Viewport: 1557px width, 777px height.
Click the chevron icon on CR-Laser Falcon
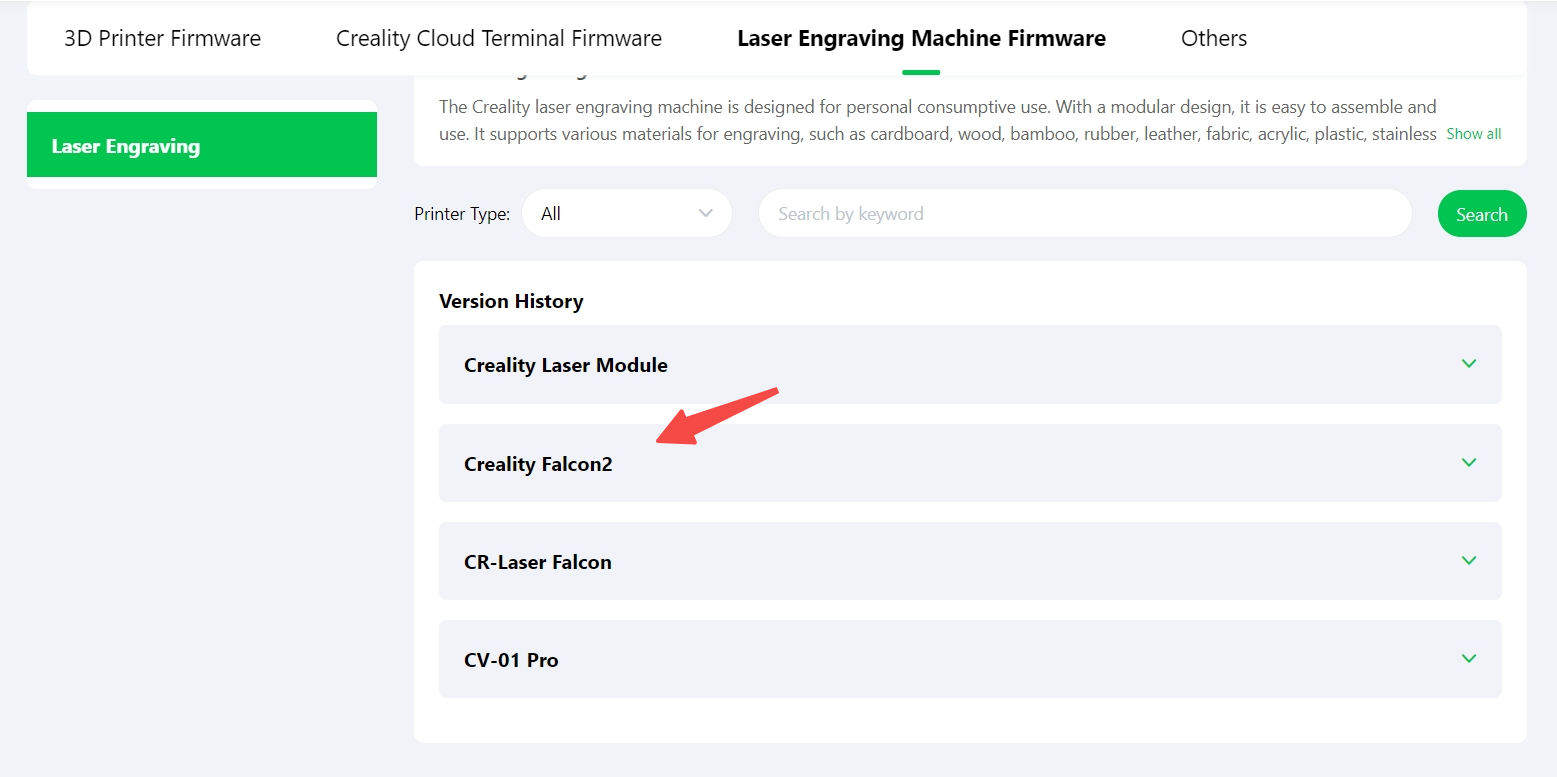(1468, 560)
